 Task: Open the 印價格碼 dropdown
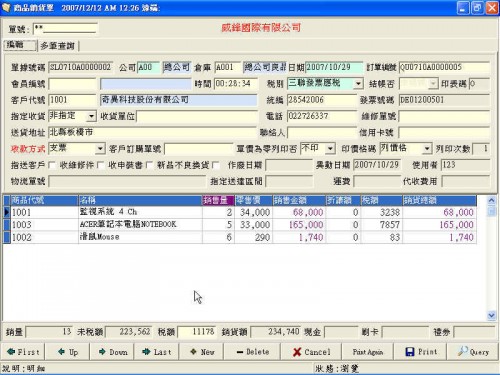427,149
